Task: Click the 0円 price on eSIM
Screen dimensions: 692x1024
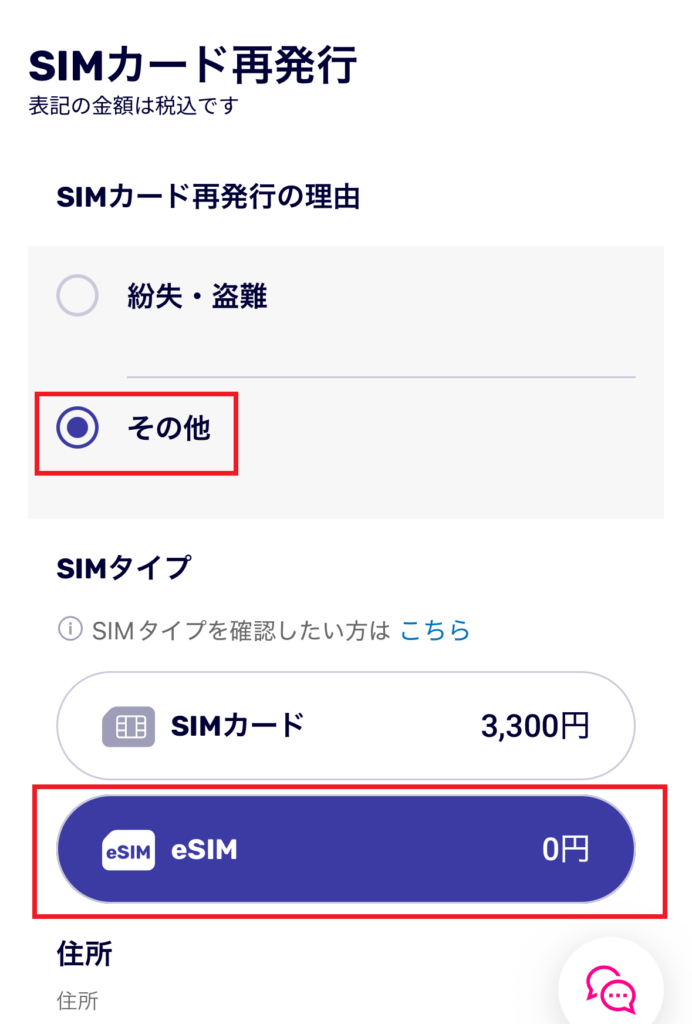Action: point(566,851)
